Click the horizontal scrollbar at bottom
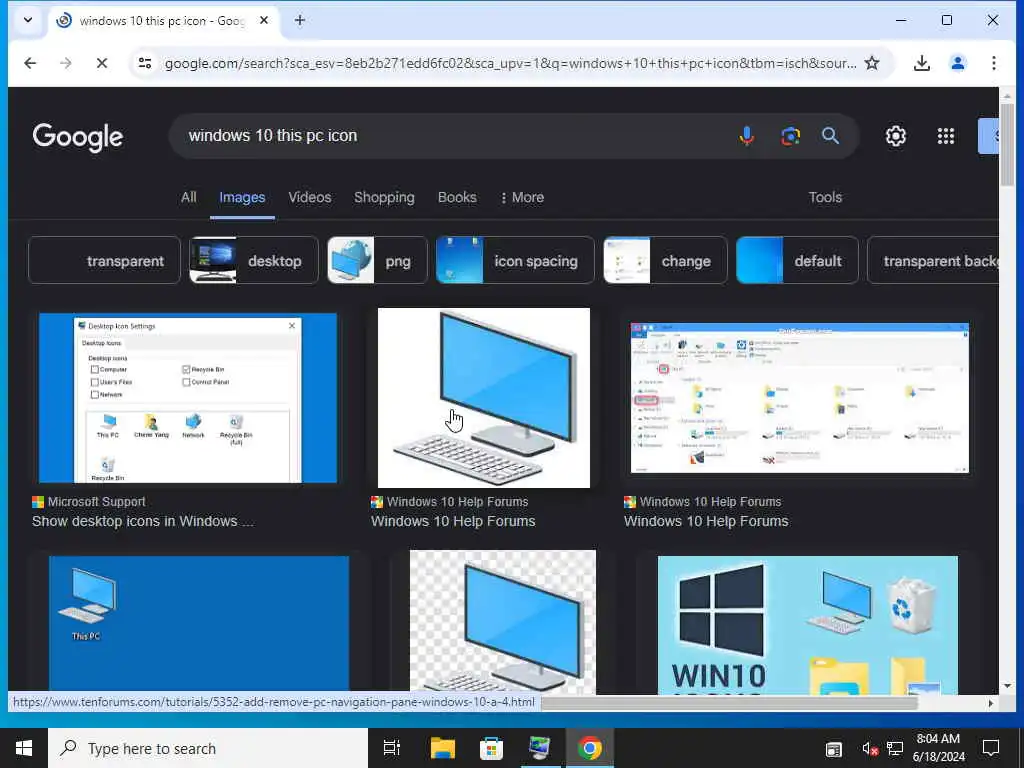Image resolution: width=1024 pixels, height=768 pixels. click(x=729, y=703)
